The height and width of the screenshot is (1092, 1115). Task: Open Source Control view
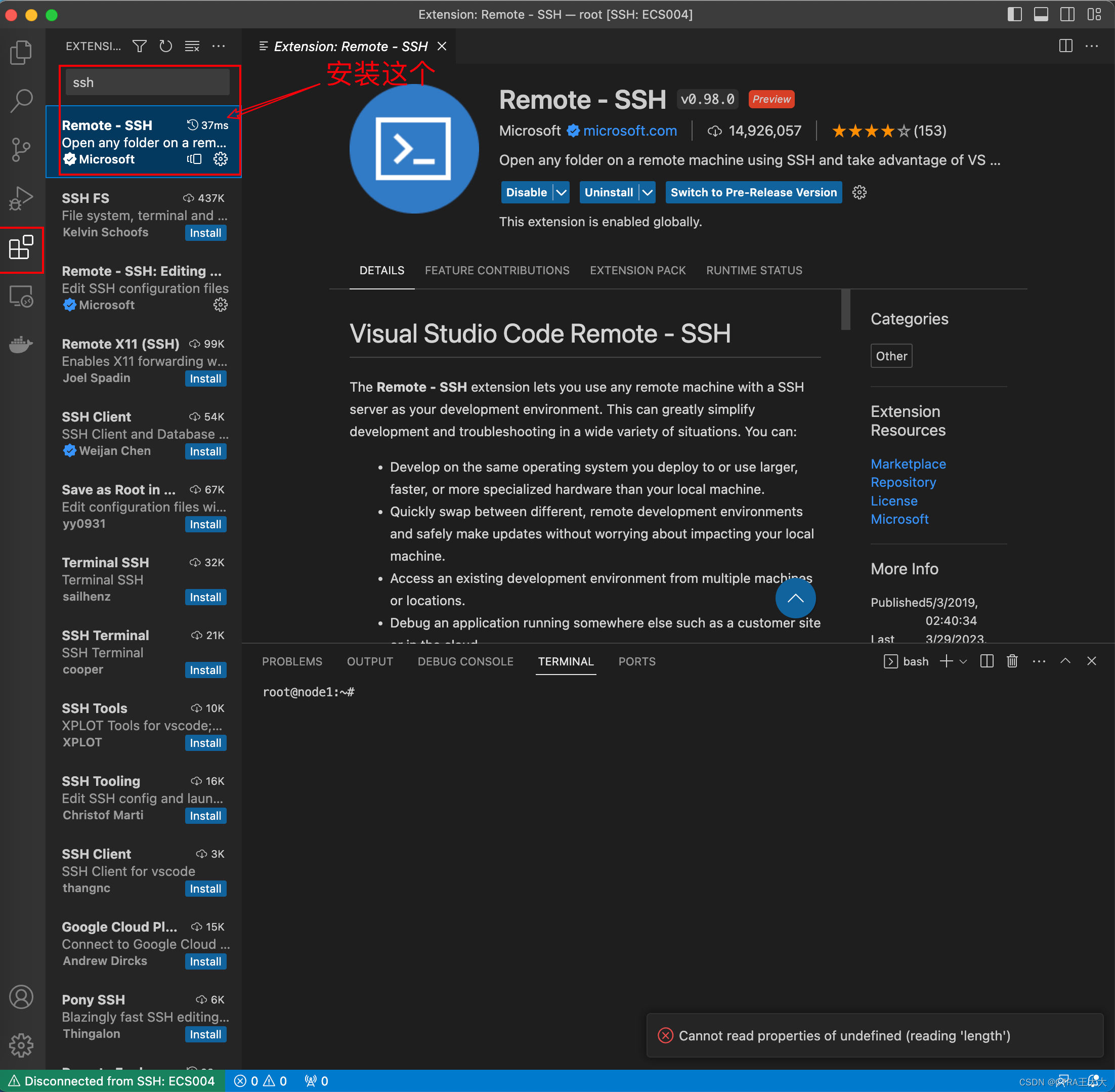(21, 150)
